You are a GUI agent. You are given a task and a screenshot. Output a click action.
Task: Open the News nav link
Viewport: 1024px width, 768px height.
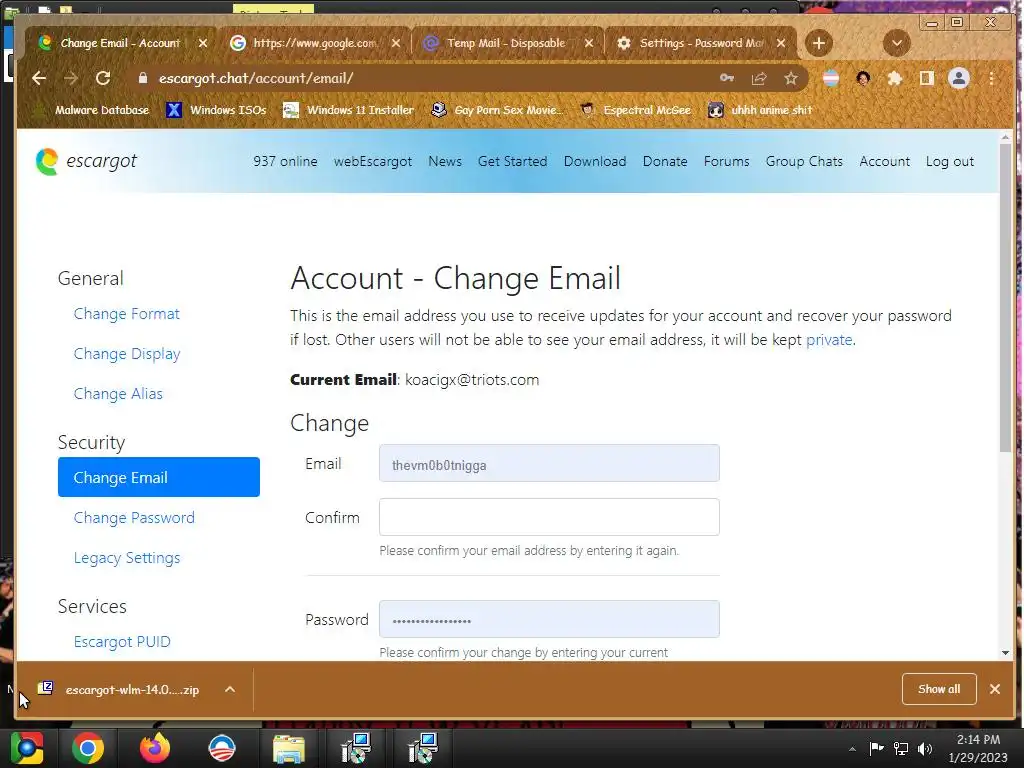click(x=445, y=161)
